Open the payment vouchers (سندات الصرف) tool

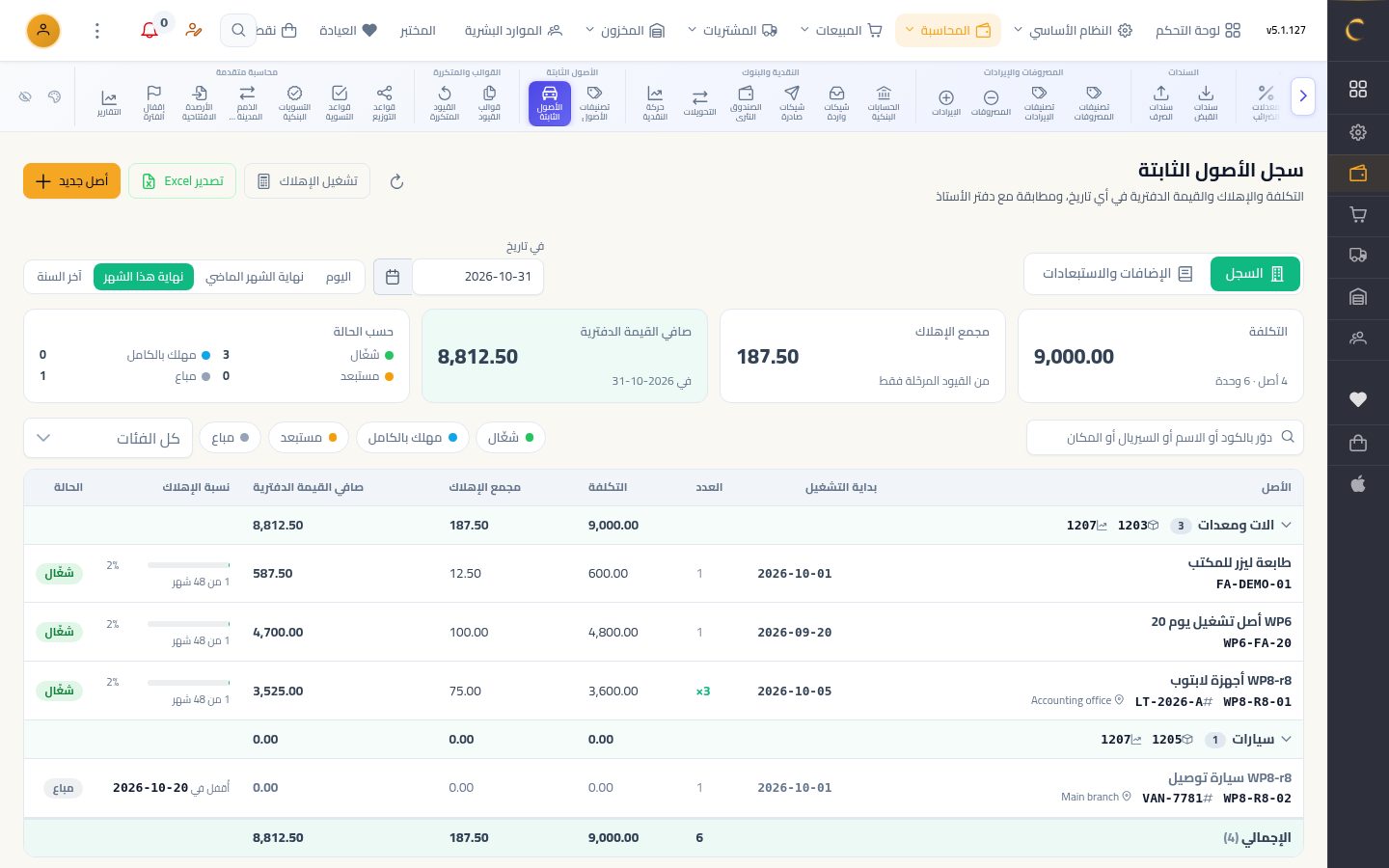click(1160, 103)
